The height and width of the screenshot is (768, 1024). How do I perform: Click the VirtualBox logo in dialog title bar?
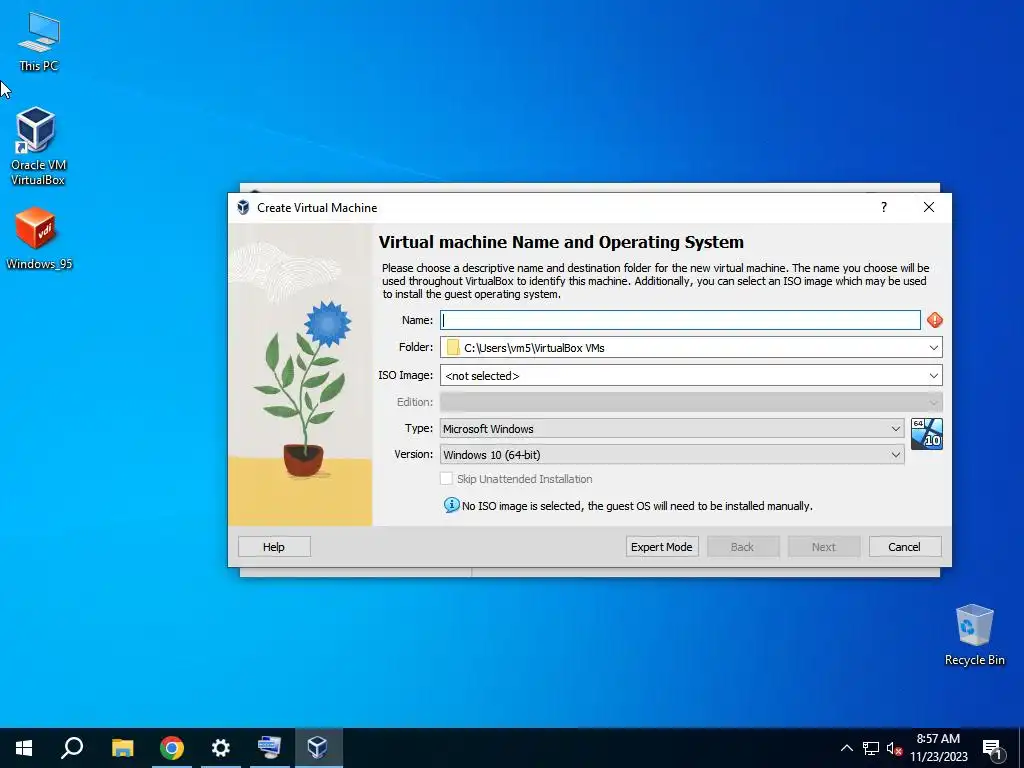tap(243, 208)
